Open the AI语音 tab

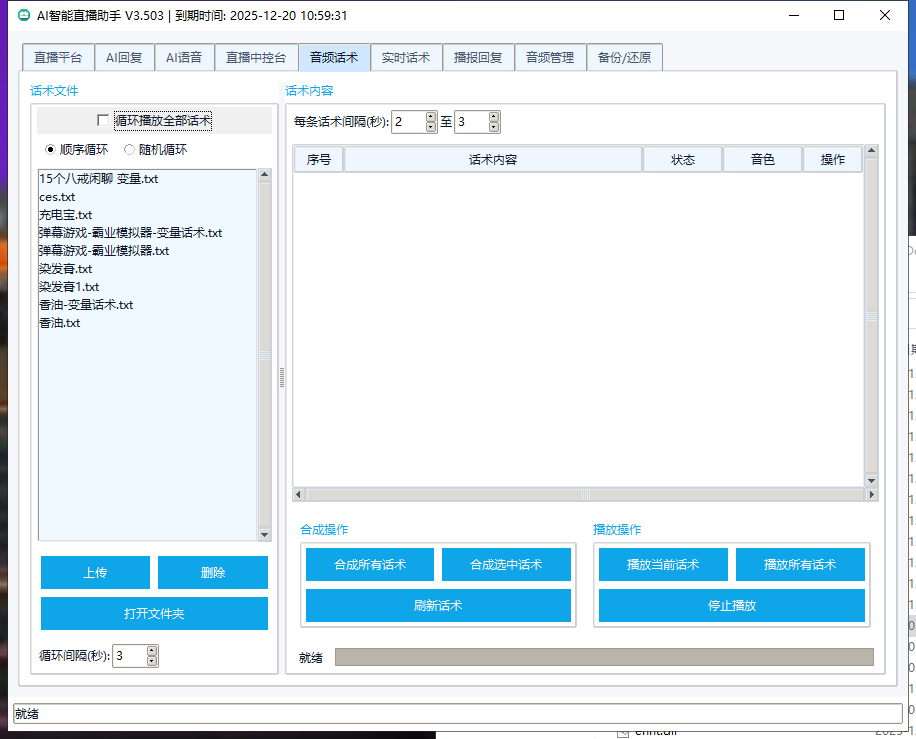pyautogui.click(x=184, y=58)
